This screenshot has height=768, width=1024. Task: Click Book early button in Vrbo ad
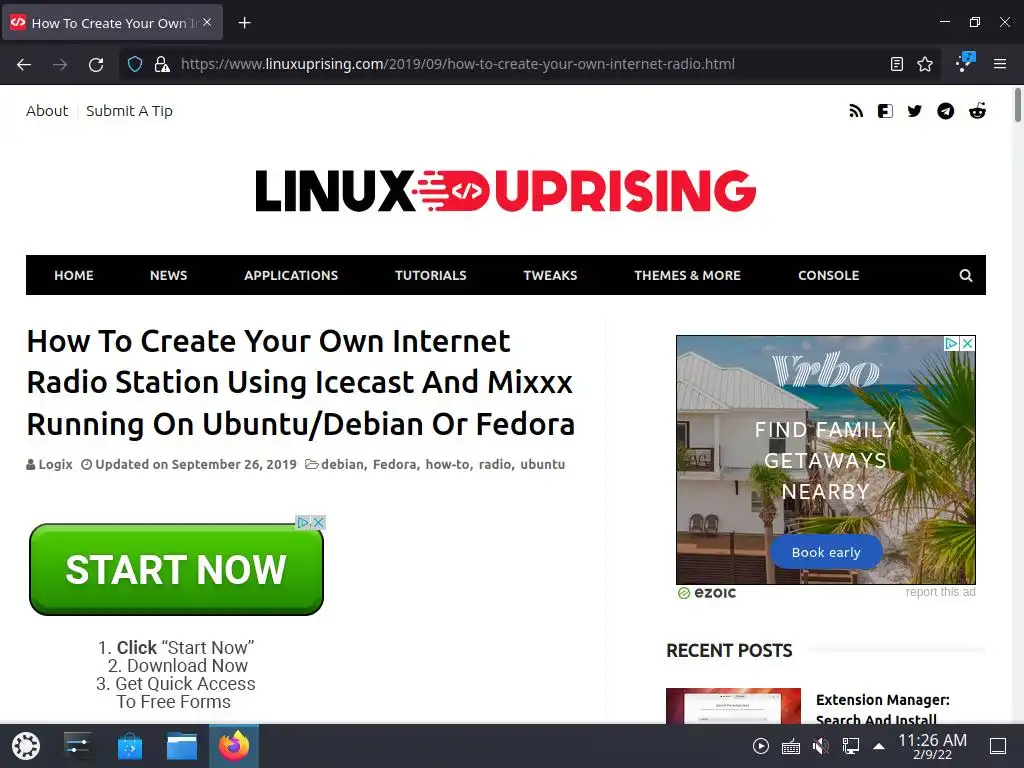point(826,552)
